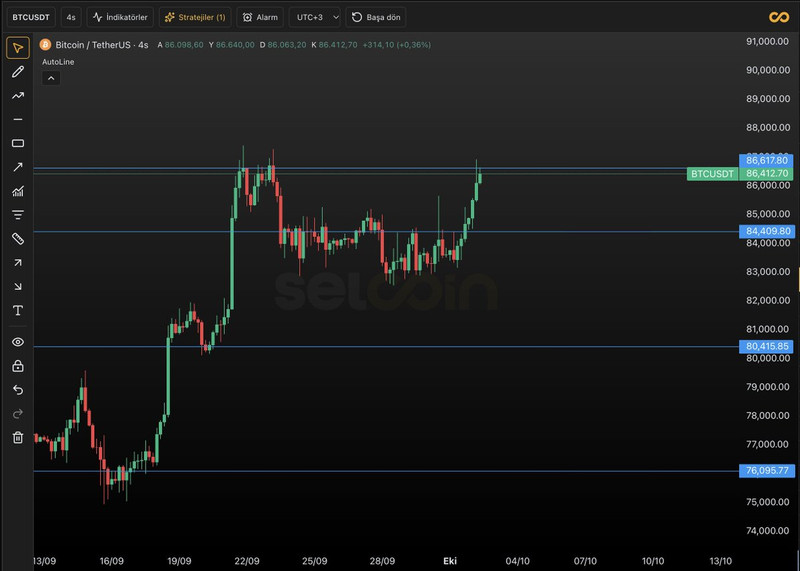Select the pencil drawing tool
The image size is (800, 571).
[18, 72]
